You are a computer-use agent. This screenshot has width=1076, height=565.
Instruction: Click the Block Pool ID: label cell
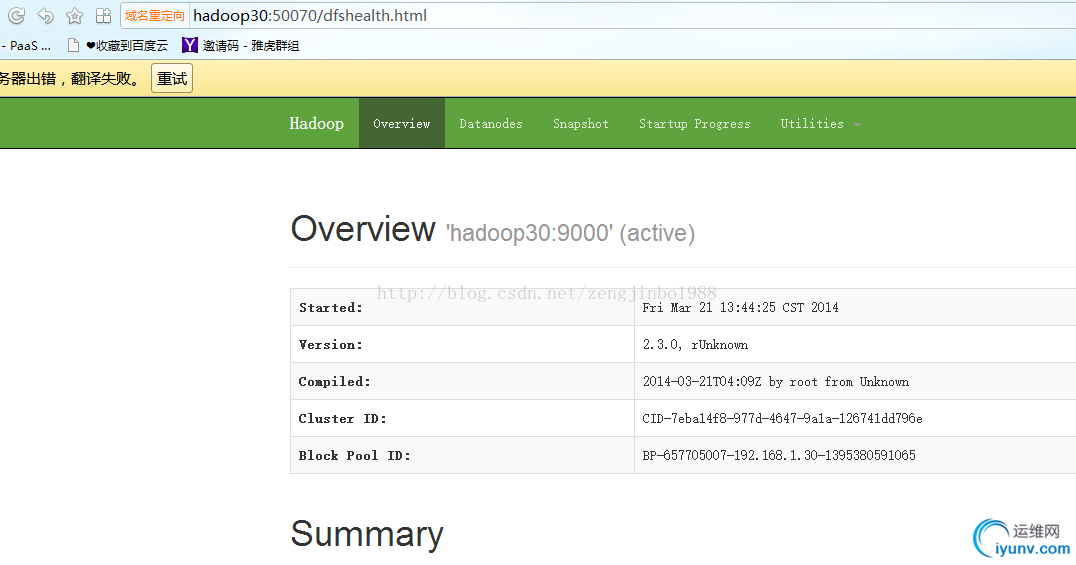pos(463,455)
